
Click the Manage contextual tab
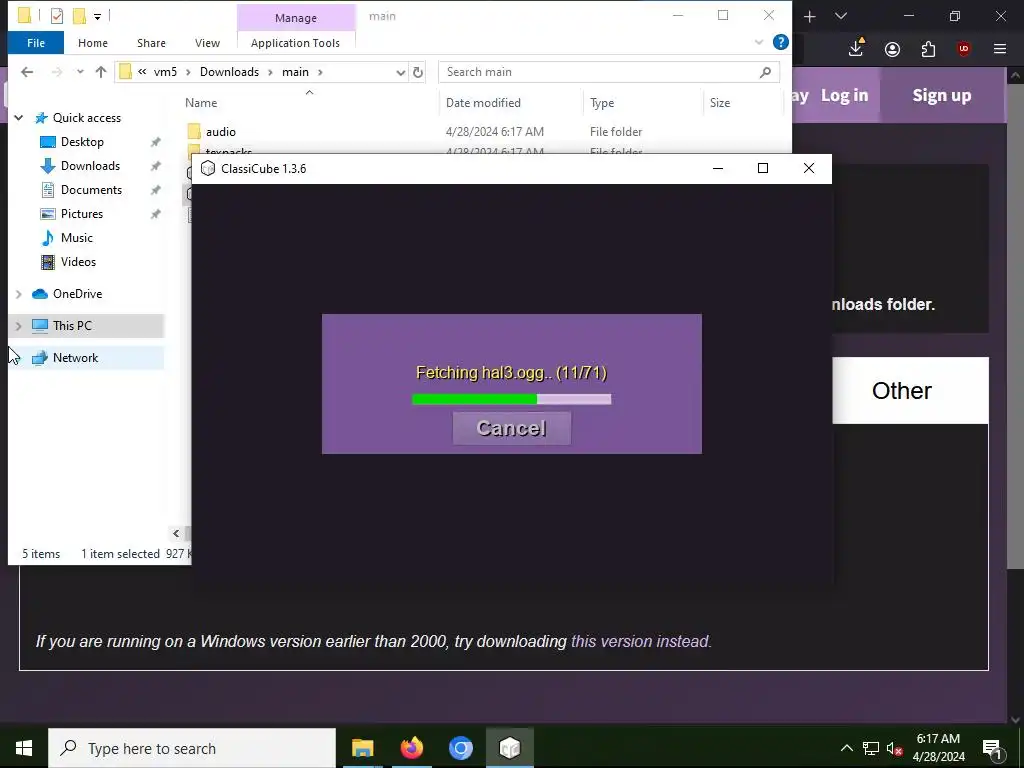[296, 18]
